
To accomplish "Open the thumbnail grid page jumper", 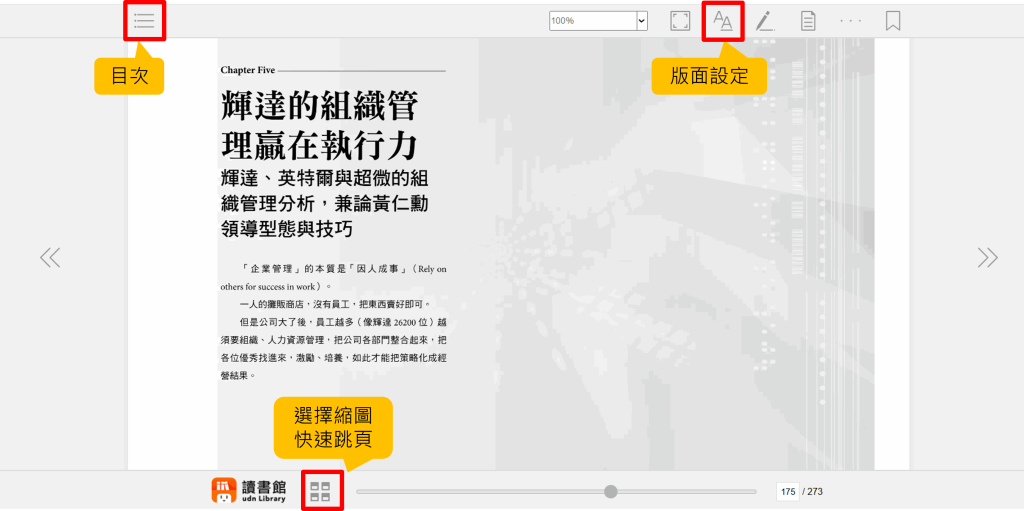I will click(x=321, y=491).
